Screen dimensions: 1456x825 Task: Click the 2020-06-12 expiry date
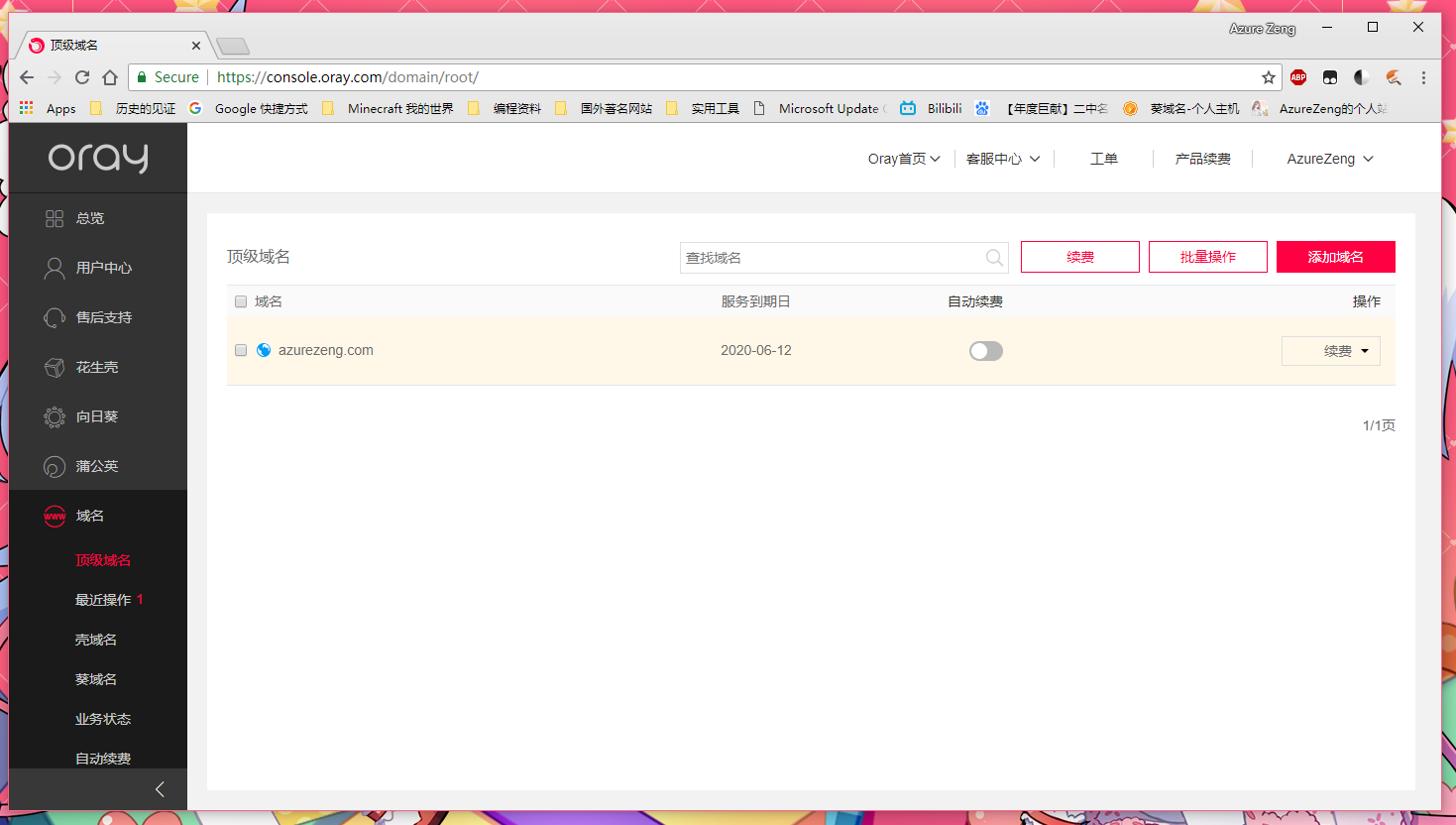[756, 350]
